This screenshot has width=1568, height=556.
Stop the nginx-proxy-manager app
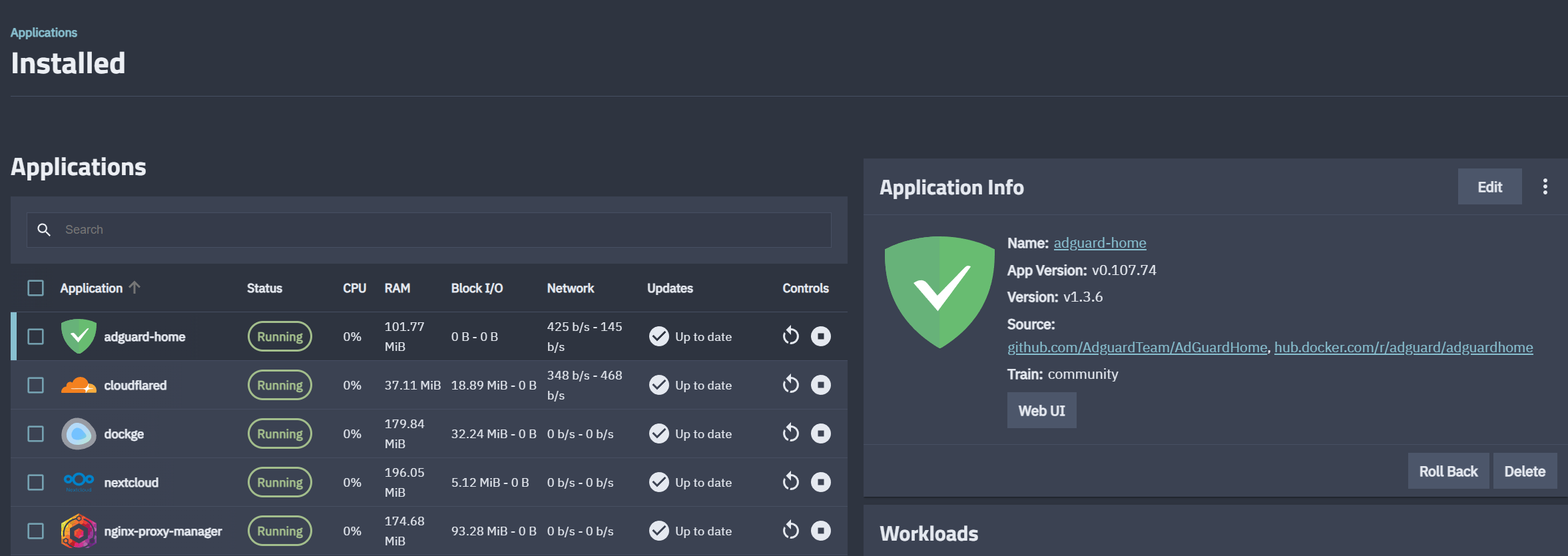(x=821, y=531)
